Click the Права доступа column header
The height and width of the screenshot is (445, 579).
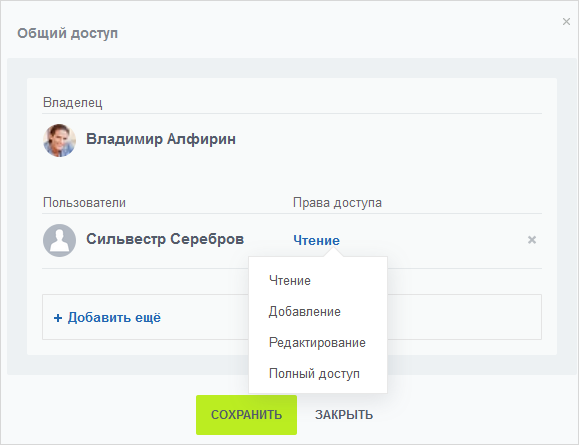pyautogui.click(x=338, y=203)
